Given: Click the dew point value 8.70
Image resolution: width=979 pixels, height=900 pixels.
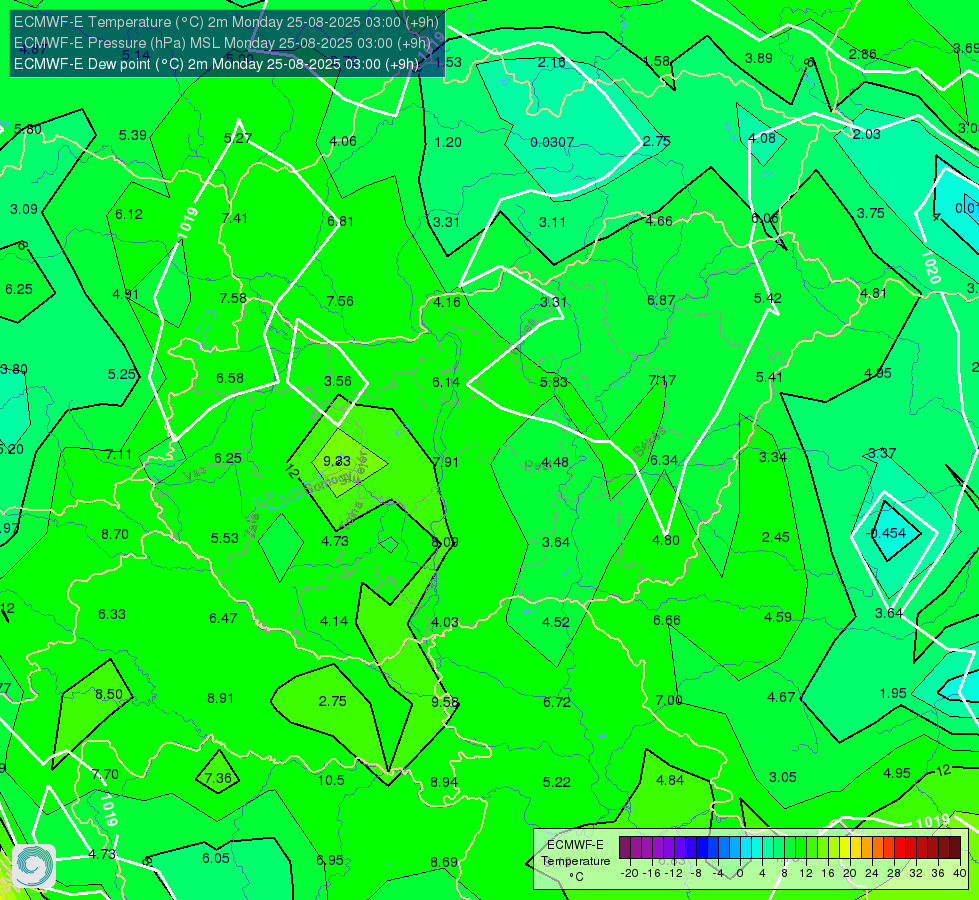Looking at the screenshot, I should pos(115,534).
